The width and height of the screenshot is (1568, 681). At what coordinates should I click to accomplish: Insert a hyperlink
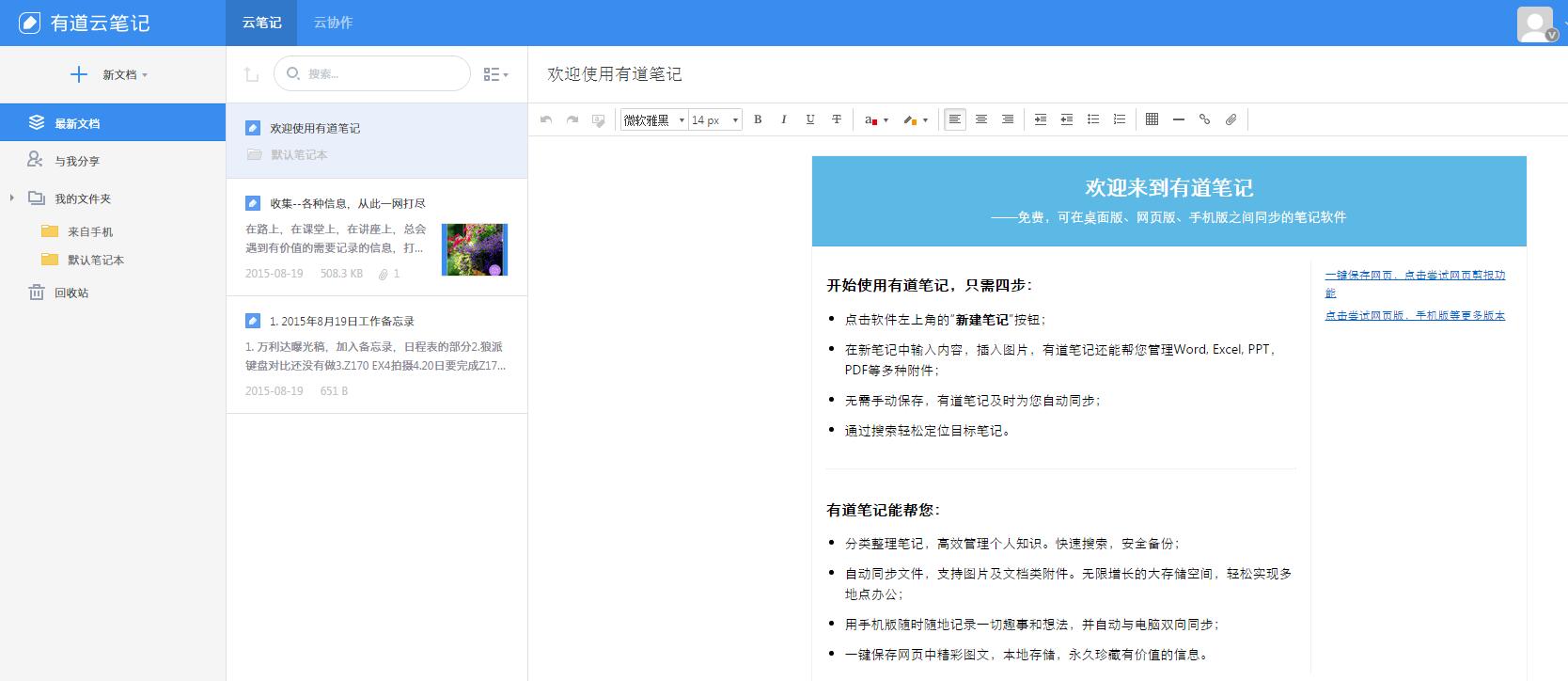pyautogui.click(x=1205, y=119)
